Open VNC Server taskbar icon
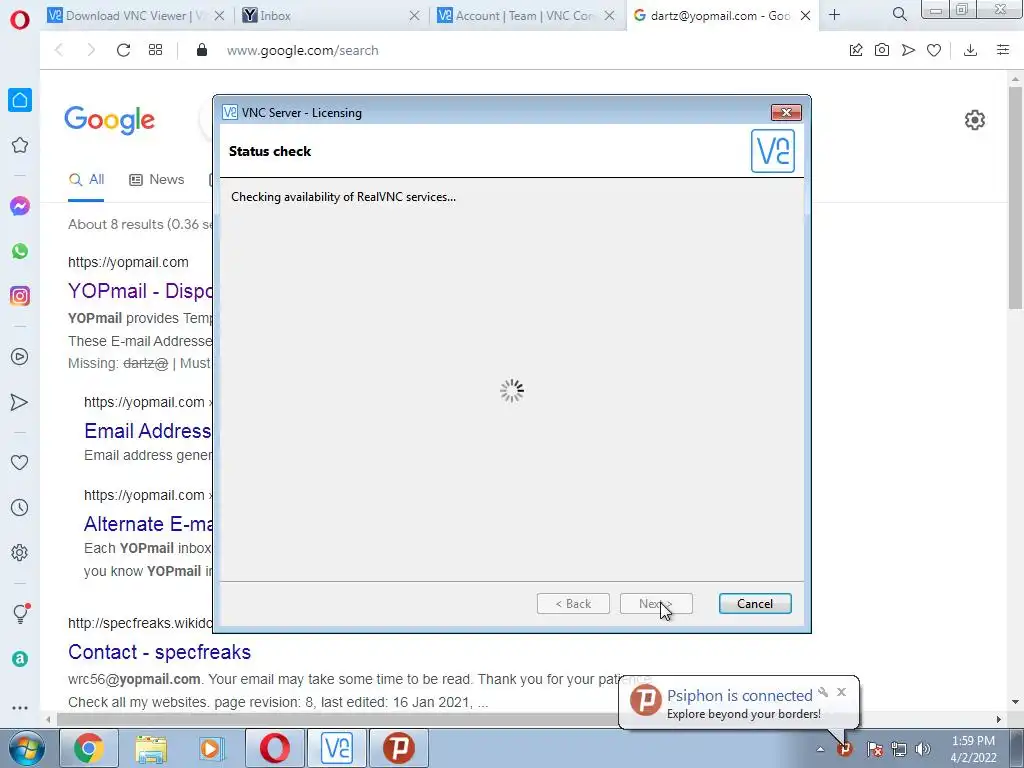 337,748
